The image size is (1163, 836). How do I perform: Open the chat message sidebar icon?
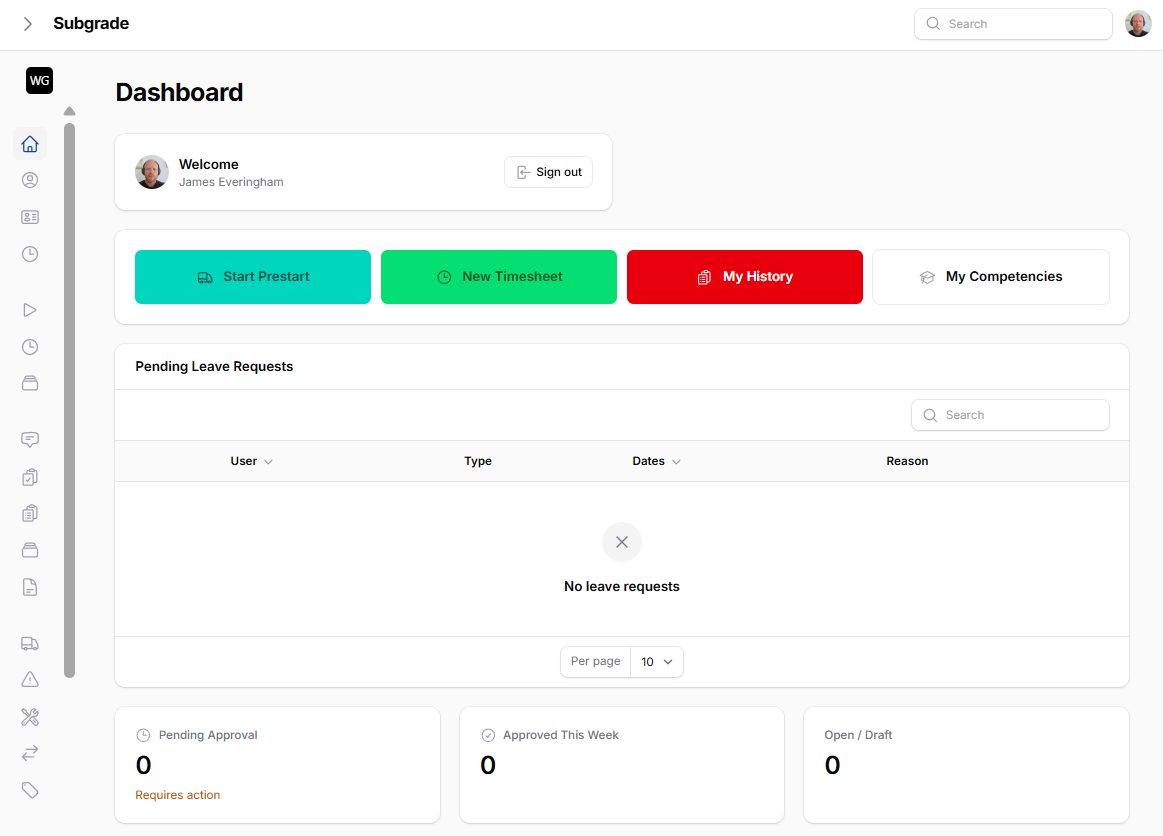pos(30,440)
